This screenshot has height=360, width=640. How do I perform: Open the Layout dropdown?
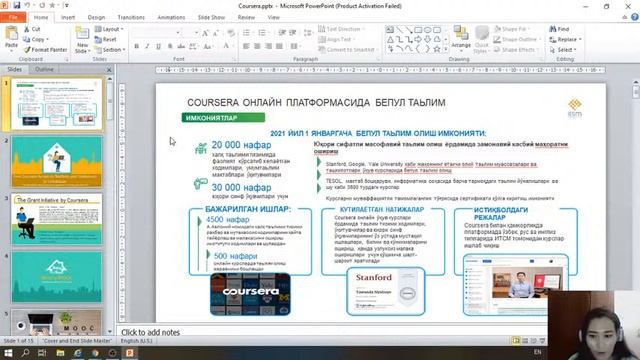click(109, 29)
